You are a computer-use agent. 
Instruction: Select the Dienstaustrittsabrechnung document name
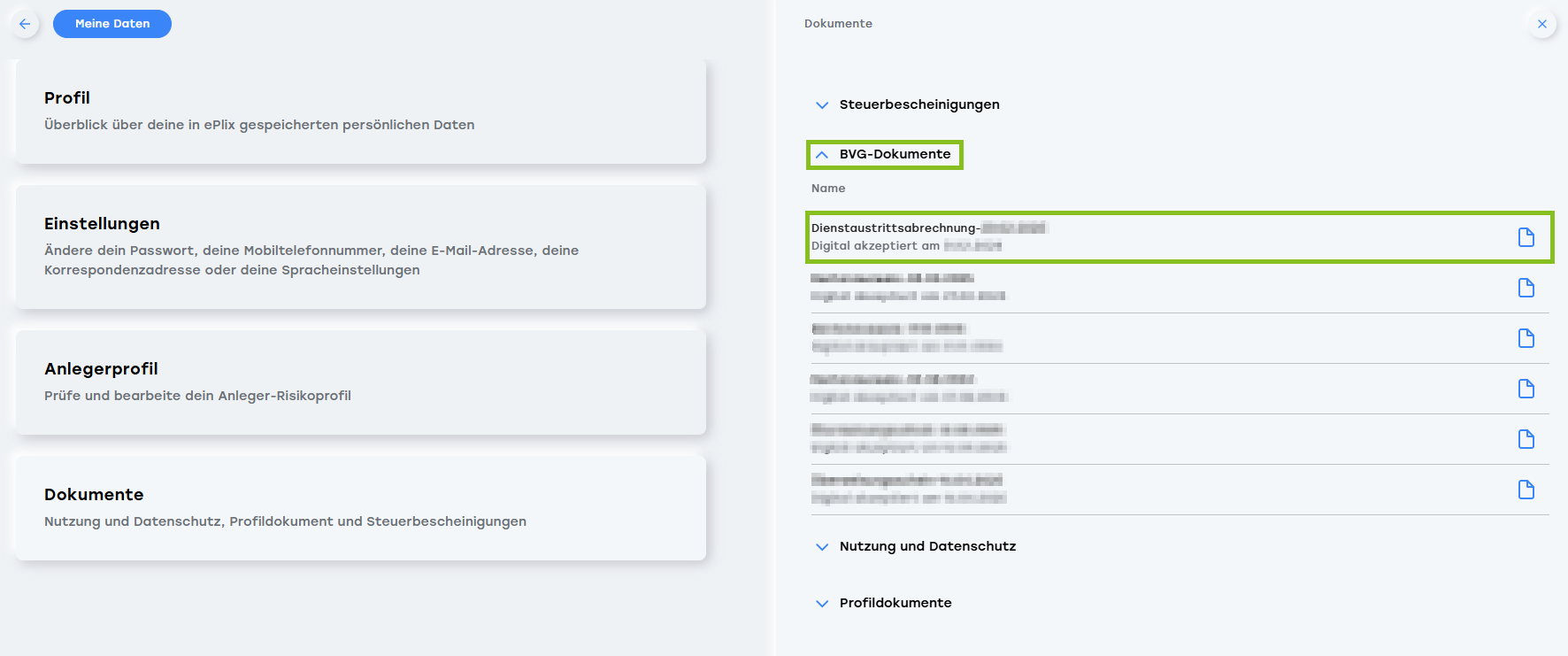pos(928,228)
